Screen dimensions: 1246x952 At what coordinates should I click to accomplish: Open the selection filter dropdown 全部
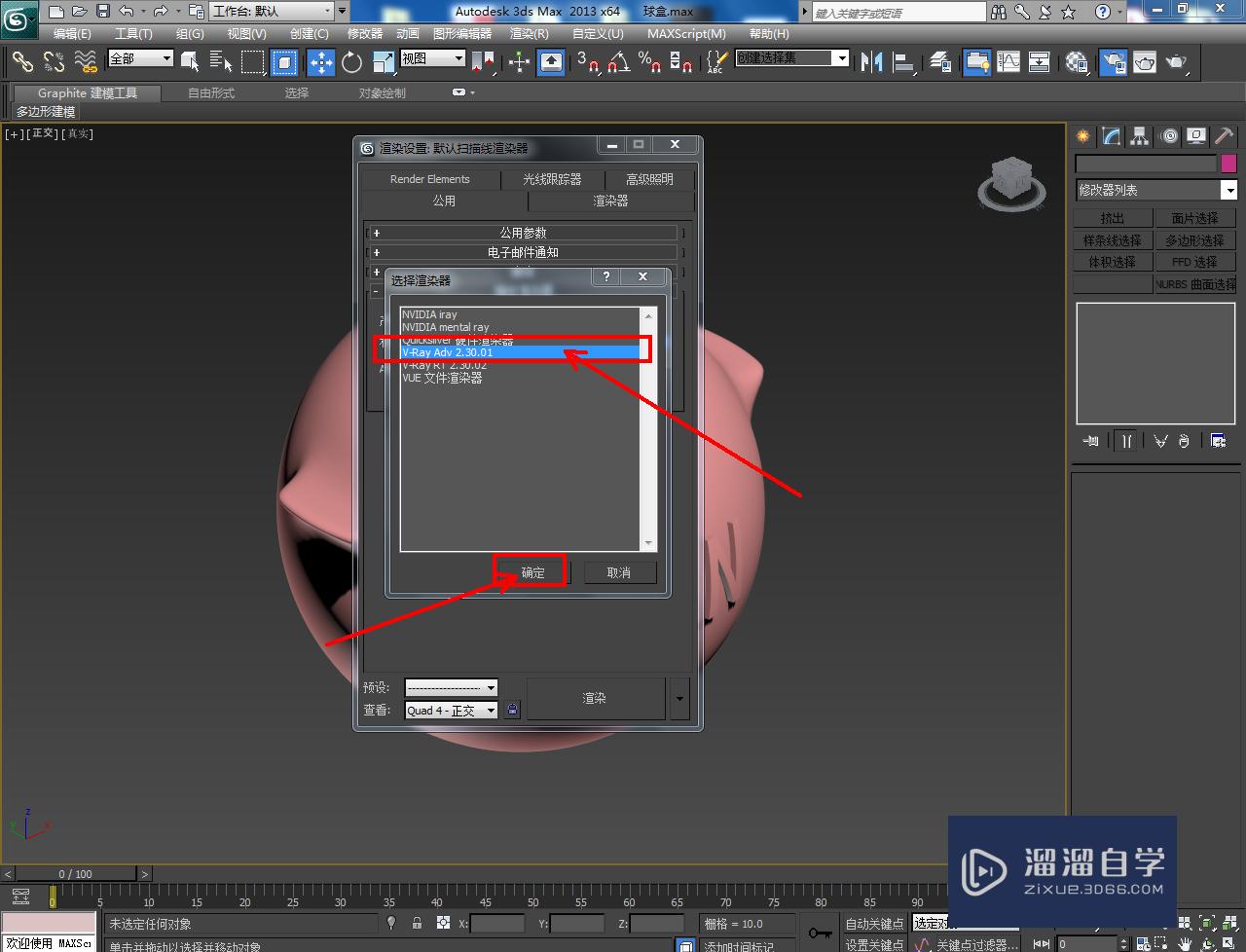[x=140, y=58]
